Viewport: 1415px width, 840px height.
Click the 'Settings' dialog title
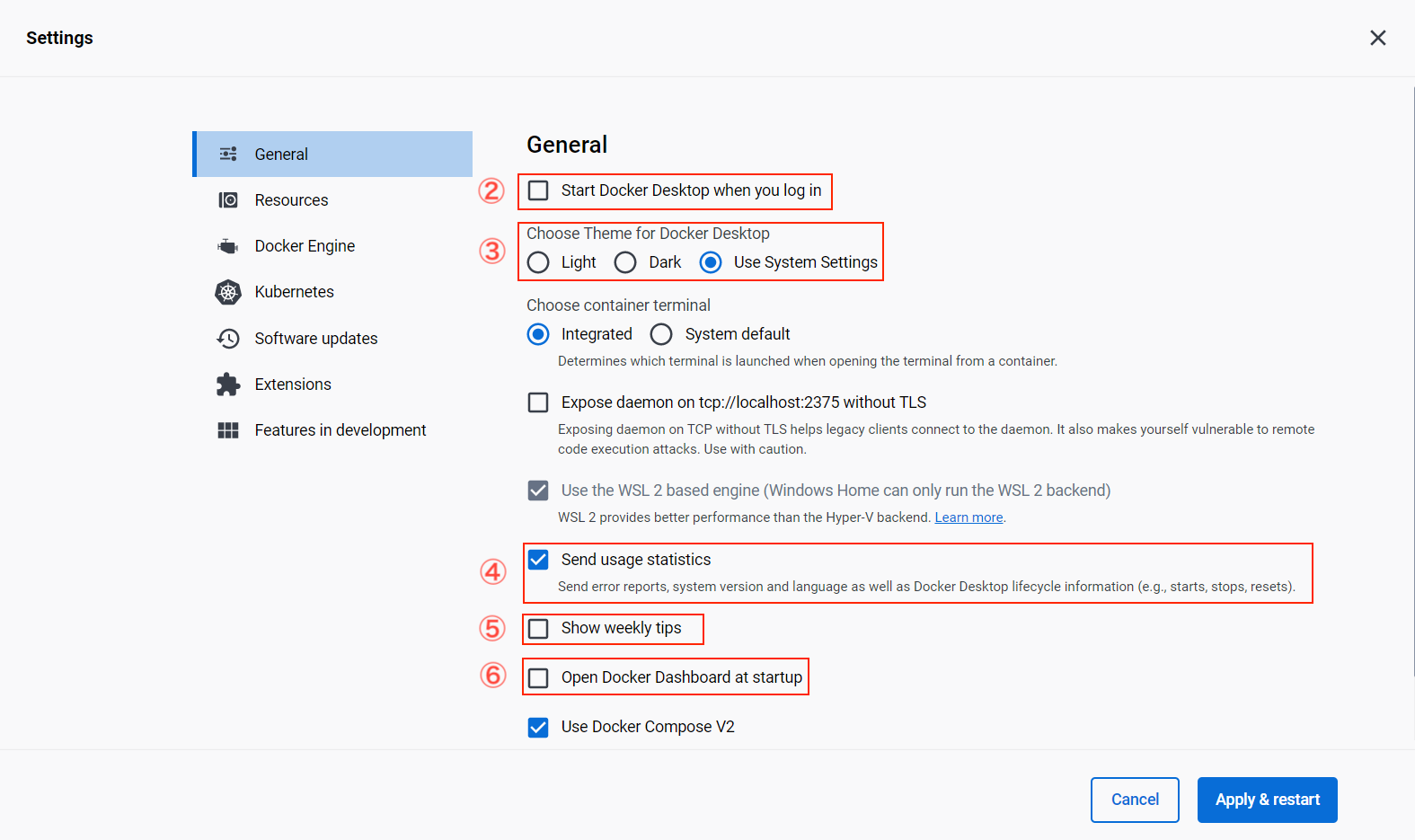tap(59, 38)
